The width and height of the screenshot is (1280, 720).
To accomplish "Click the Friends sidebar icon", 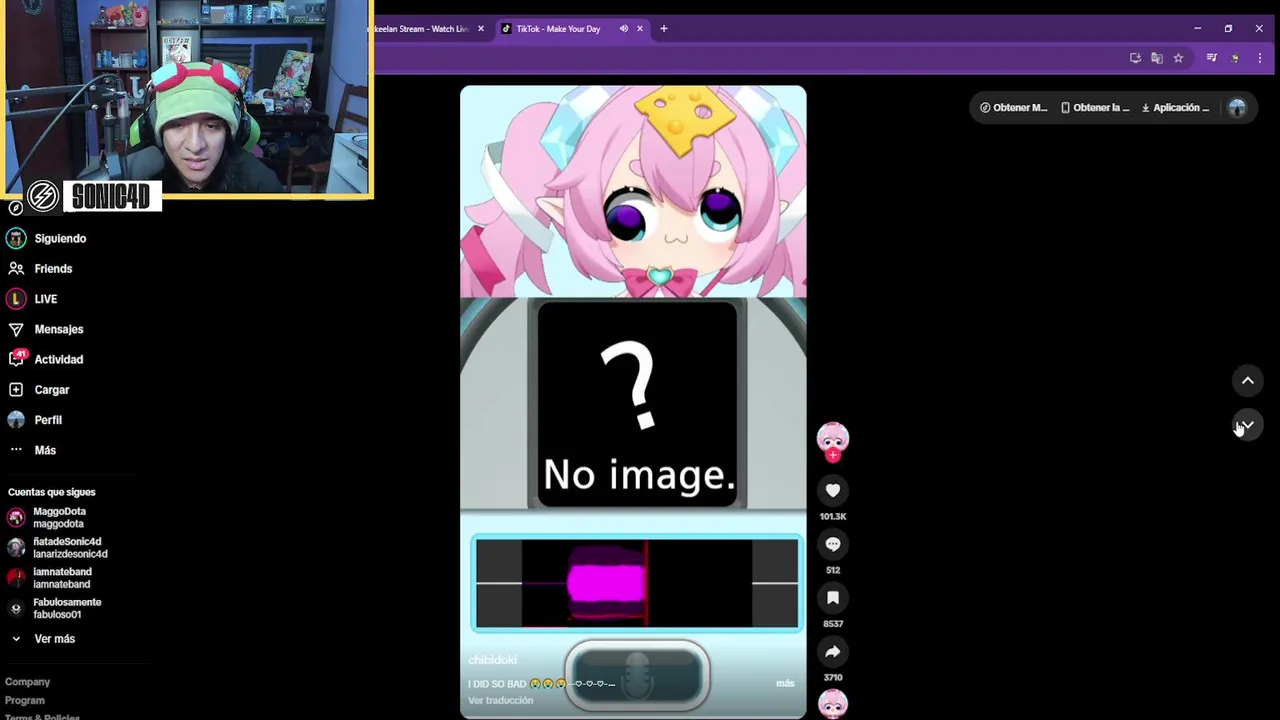I will 16,268.
